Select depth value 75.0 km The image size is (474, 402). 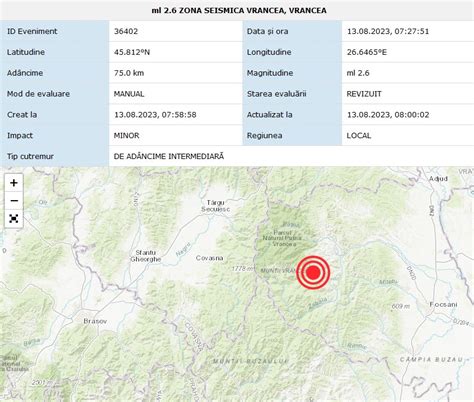(129, 73)
